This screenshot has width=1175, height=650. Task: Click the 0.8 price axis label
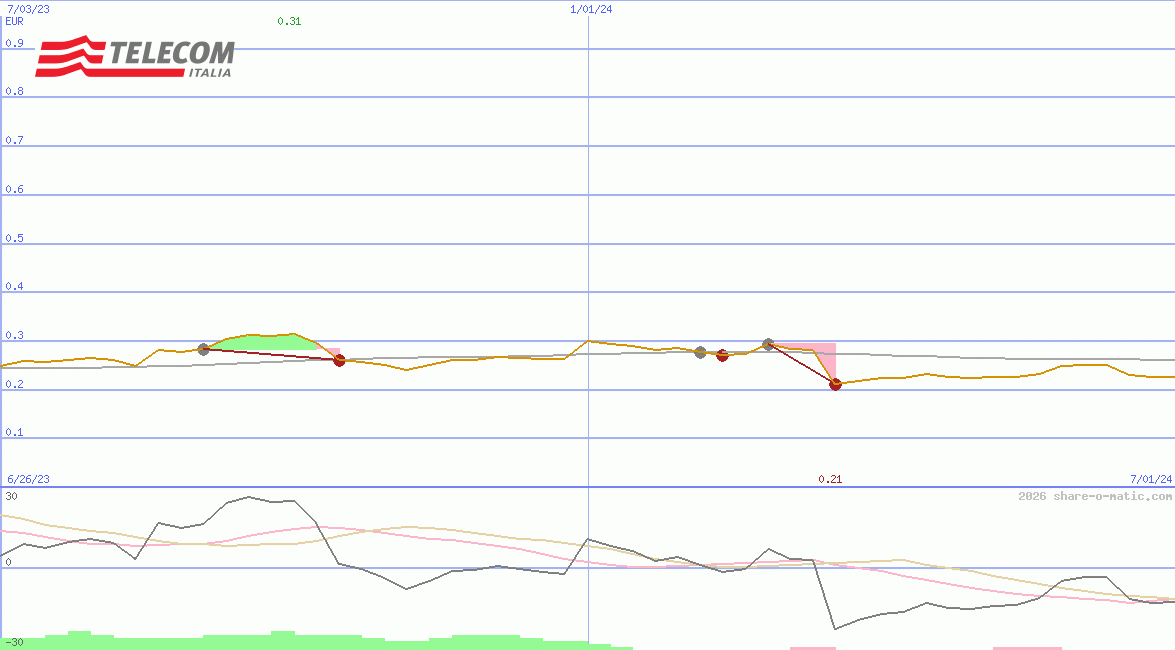[x=14, y=91]
